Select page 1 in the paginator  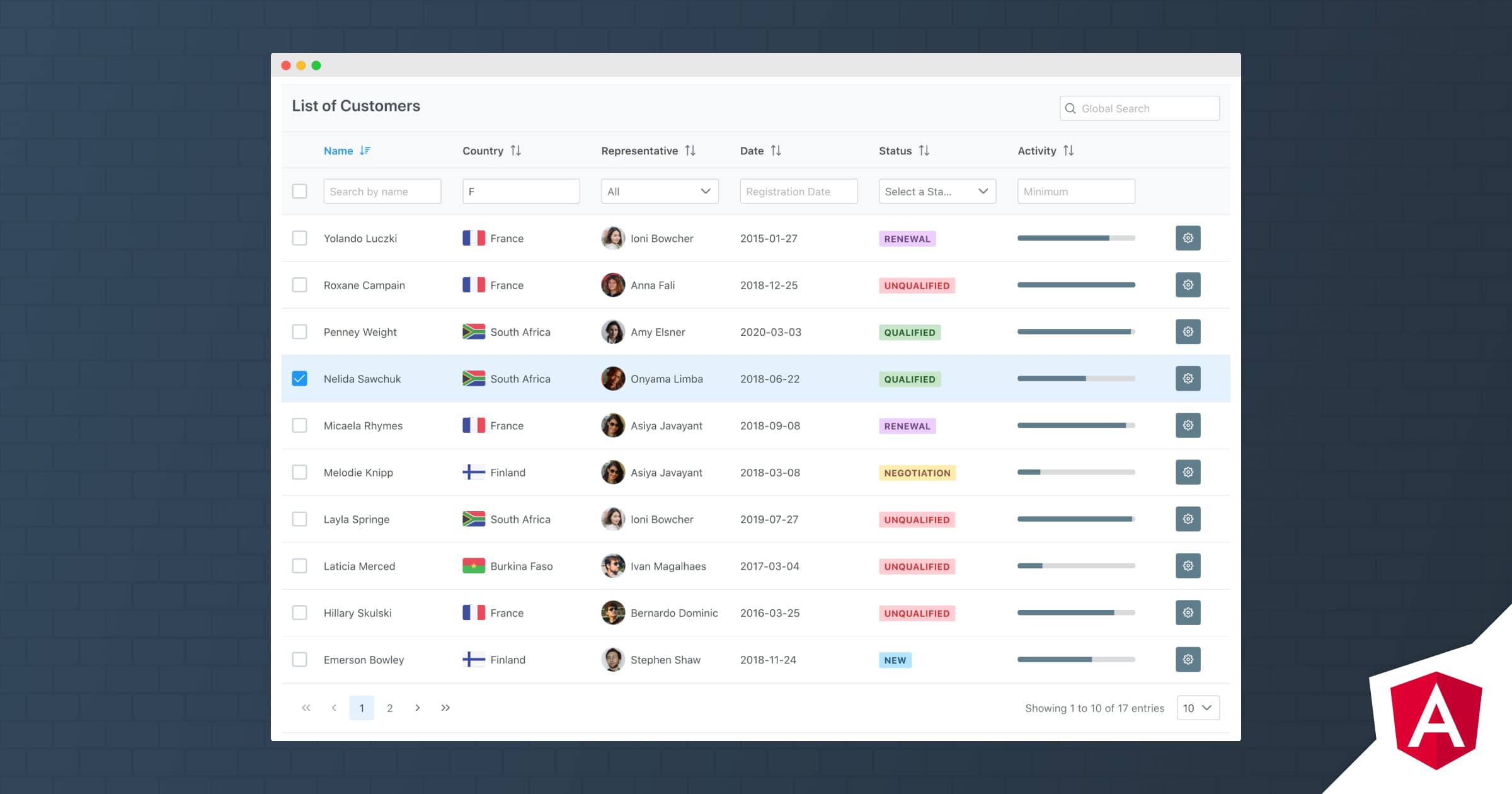(362, 708)
